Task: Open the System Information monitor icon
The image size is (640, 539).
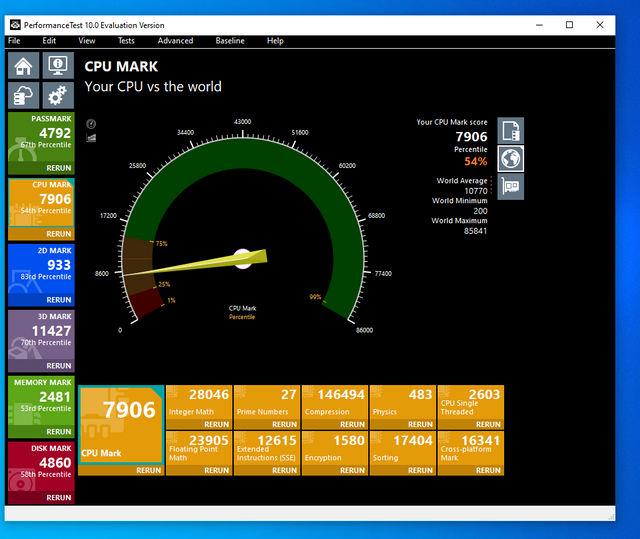Action: [58, 65]
